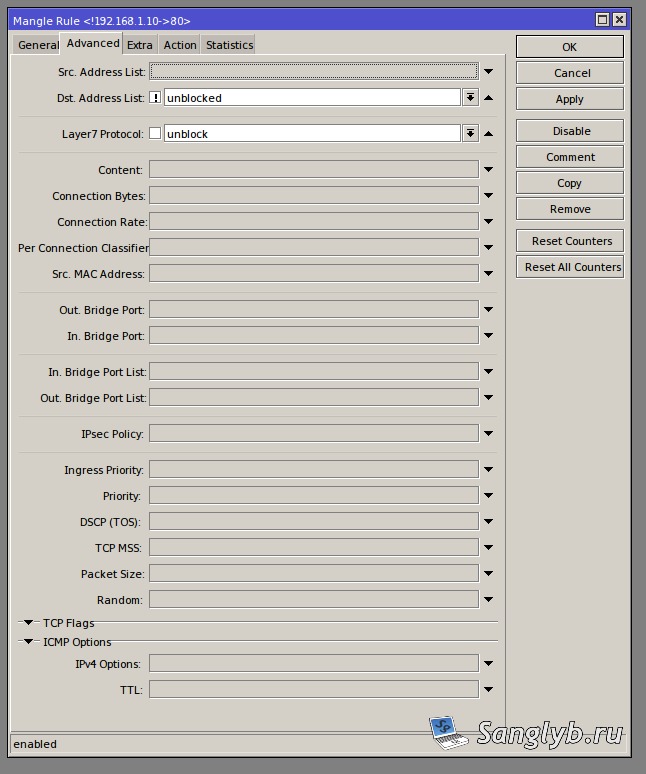Disable this mangle rule

570,131
